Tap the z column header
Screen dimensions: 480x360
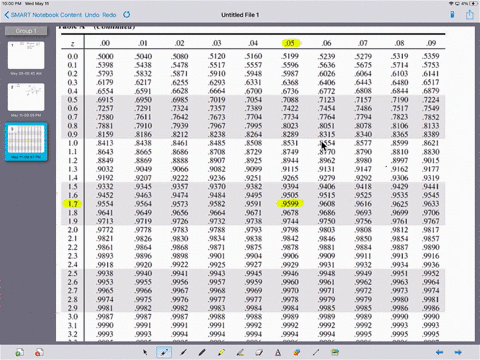72,44
